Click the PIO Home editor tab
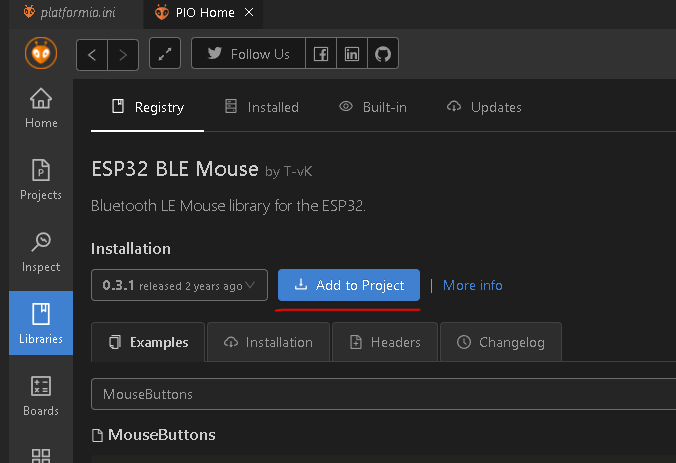This screenshot has width=676, height=463. click(203, 13)
